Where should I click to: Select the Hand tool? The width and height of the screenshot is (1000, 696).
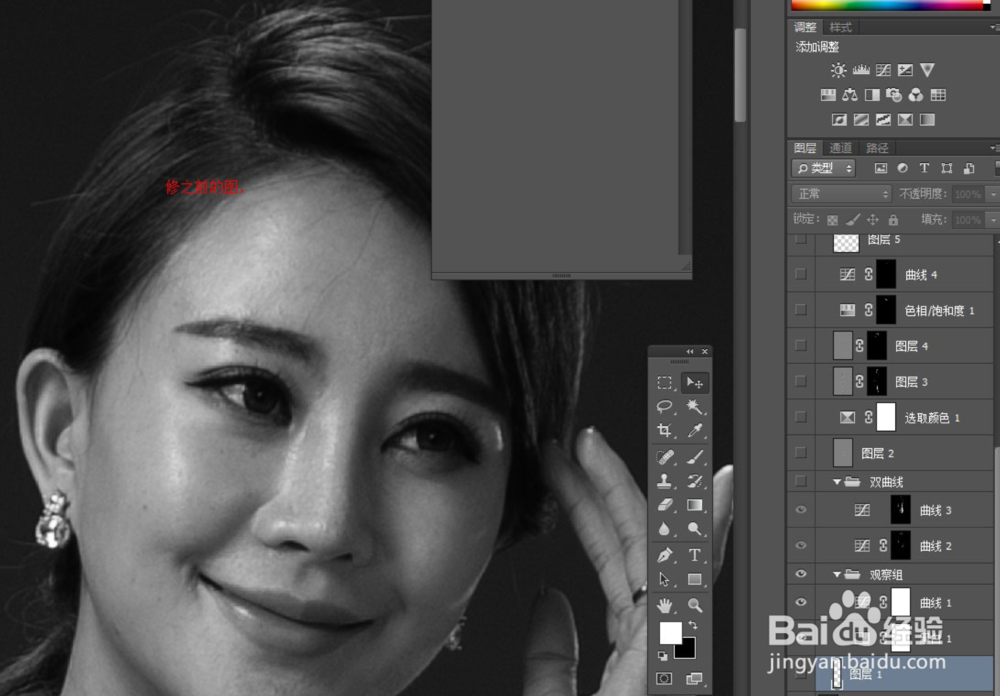pos(665,605)
